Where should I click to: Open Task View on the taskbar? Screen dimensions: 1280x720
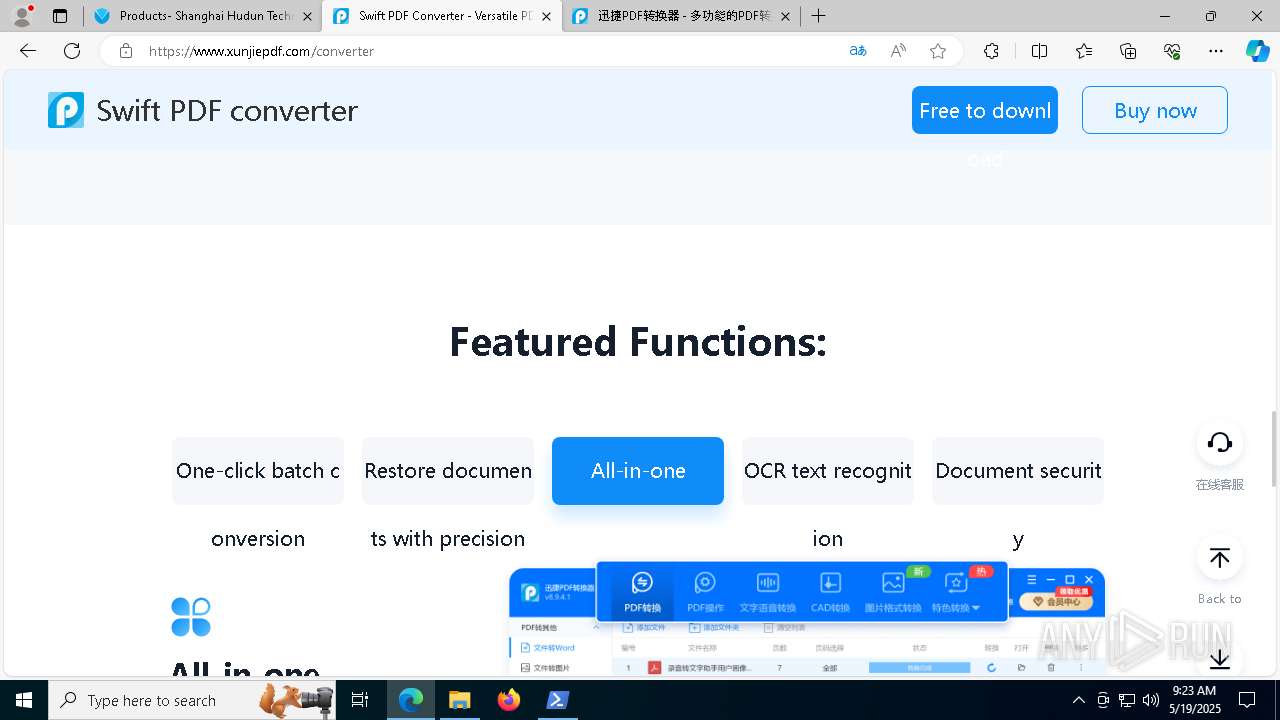pyautogui.click(x=360, y=700)
